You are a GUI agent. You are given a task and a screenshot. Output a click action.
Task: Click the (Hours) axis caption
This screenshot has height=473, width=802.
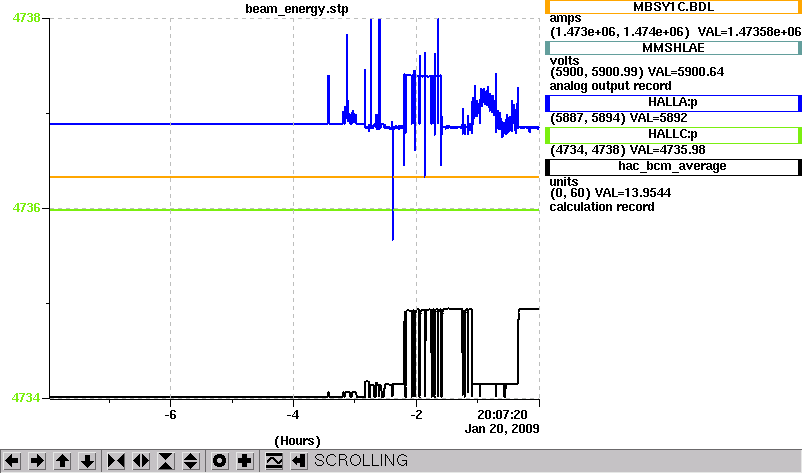tap(297, 441)
